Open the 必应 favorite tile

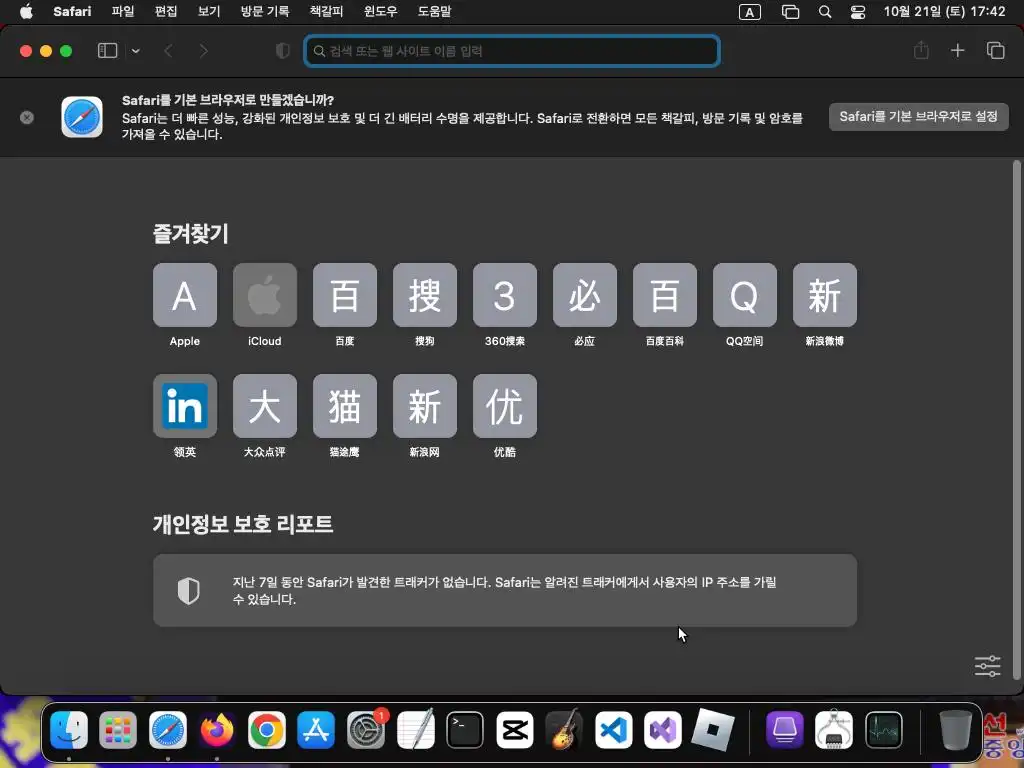coord(584,295)
